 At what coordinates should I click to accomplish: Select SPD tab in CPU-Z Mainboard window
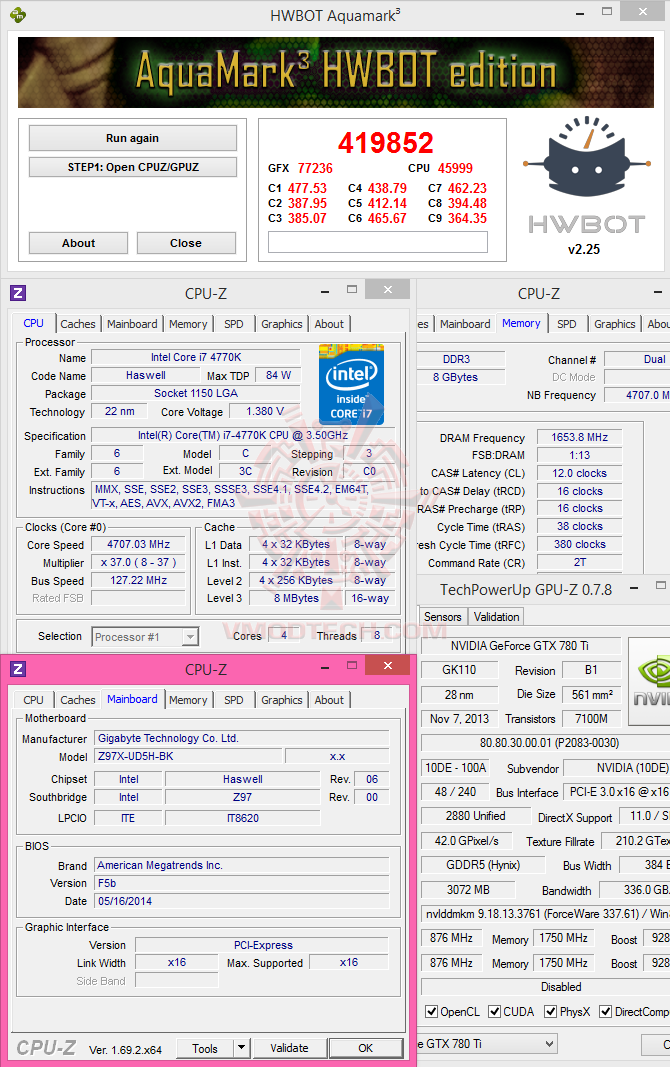(x=233, y=700)
